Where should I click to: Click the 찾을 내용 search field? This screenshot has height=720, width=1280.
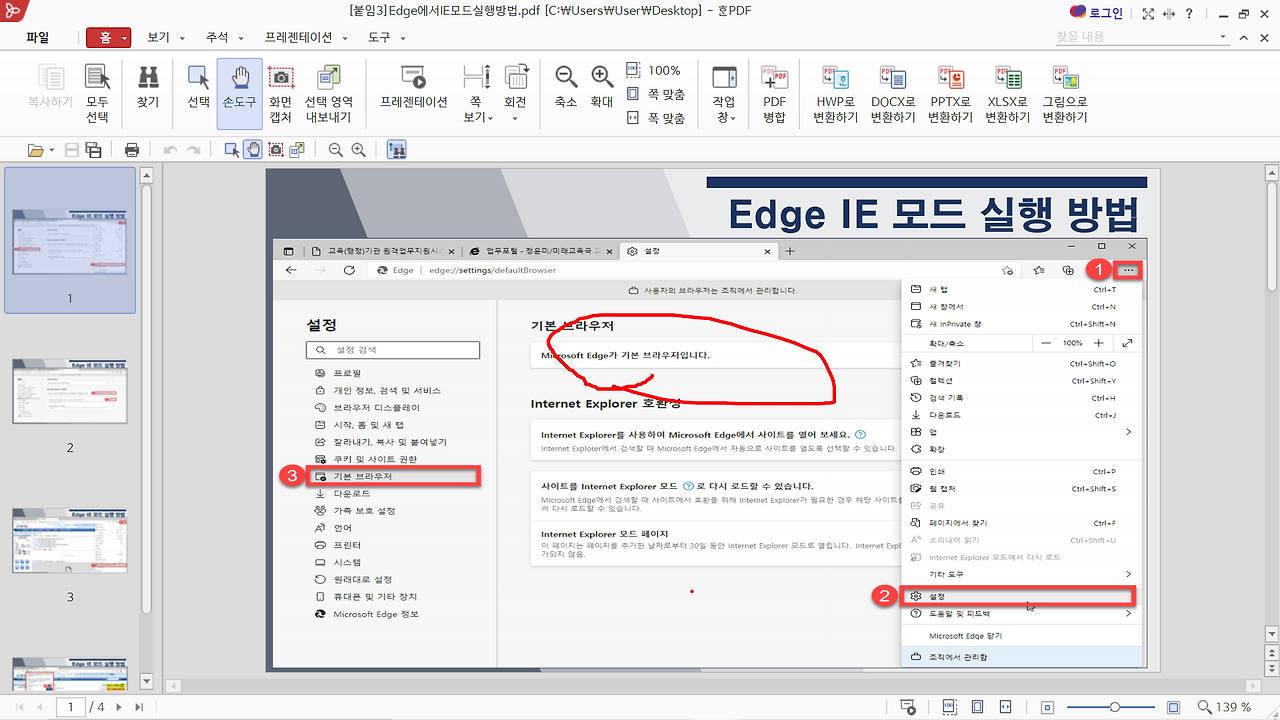point(1135,37)
